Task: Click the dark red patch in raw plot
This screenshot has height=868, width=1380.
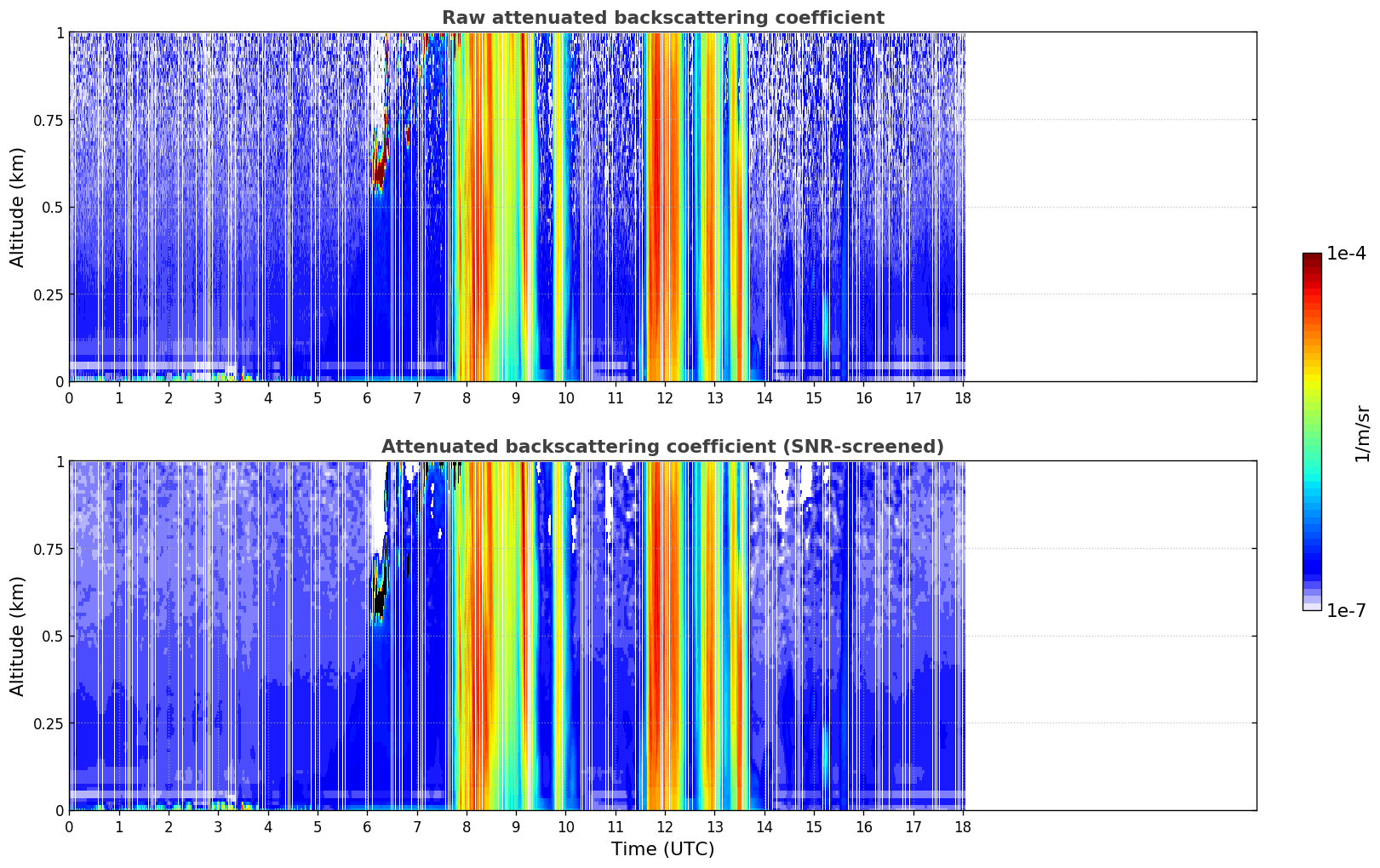Action: (378, 173)
